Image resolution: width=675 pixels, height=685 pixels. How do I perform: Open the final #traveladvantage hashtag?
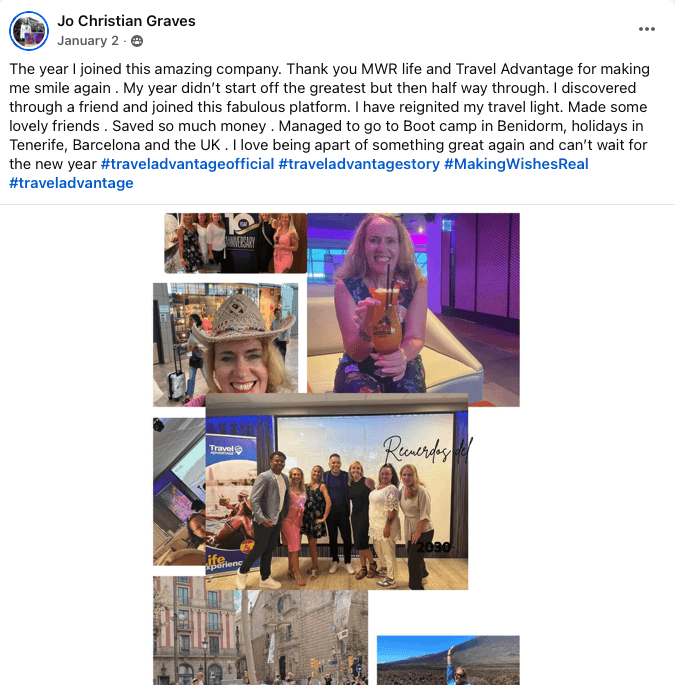point(71,183)
